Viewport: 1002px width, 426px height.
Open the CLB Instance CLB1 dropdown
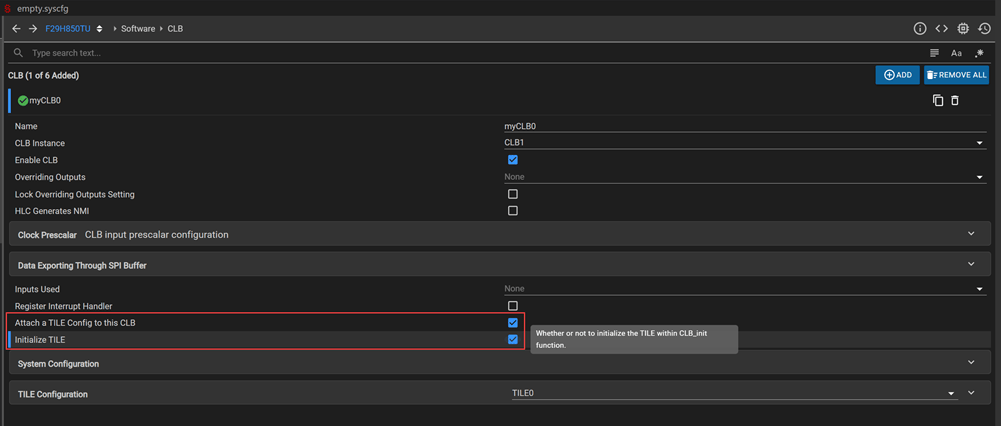[x=745, y=143]
